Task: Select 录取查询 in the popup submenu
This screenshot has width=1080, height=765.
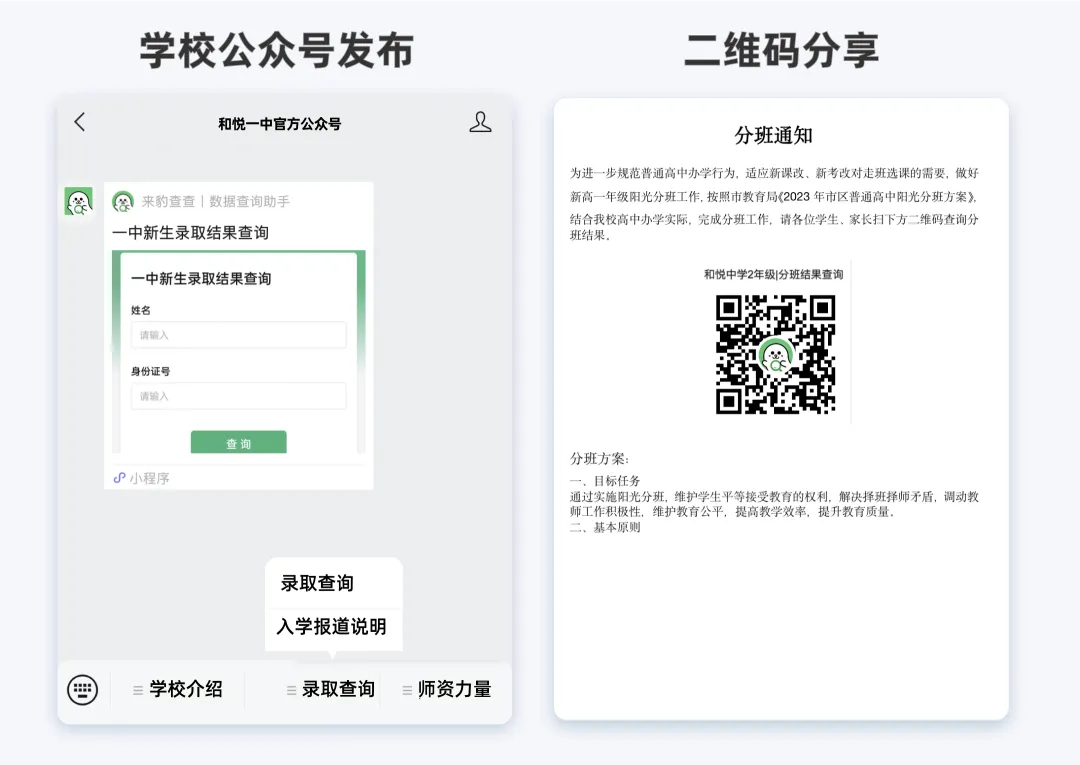Action: click(x=318, y=583)
